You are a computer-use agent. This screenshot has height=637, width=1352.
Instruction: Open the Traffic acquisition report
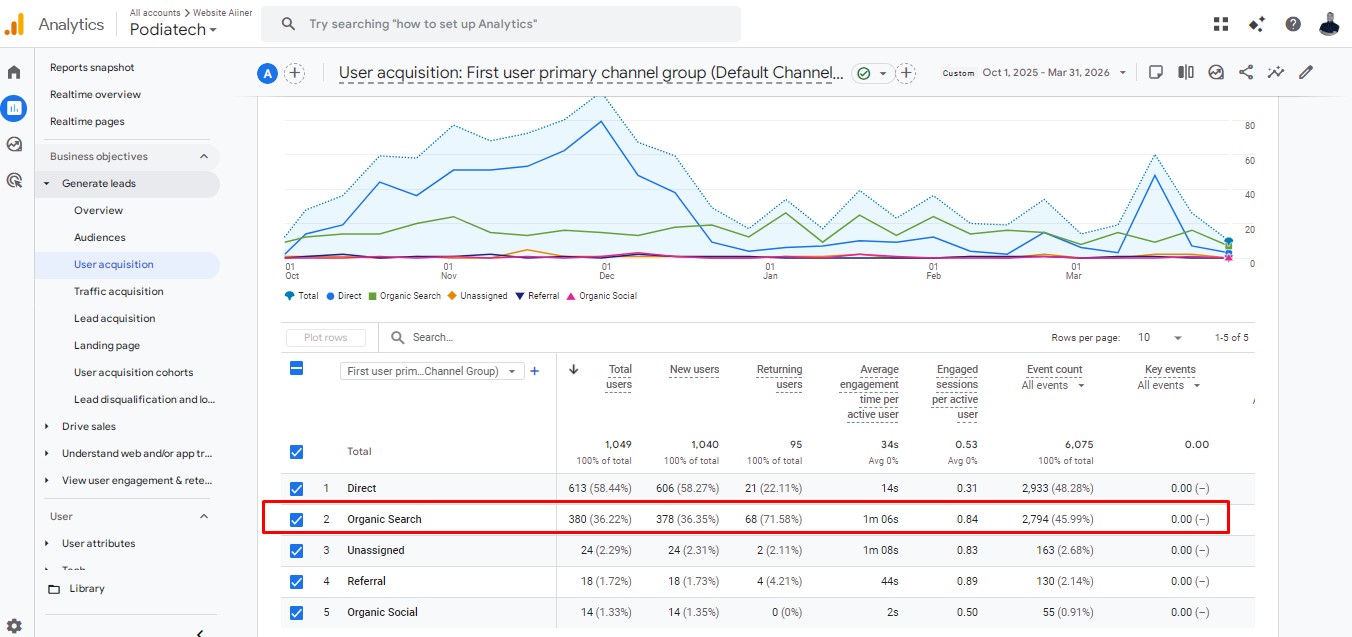click(118, 292)
